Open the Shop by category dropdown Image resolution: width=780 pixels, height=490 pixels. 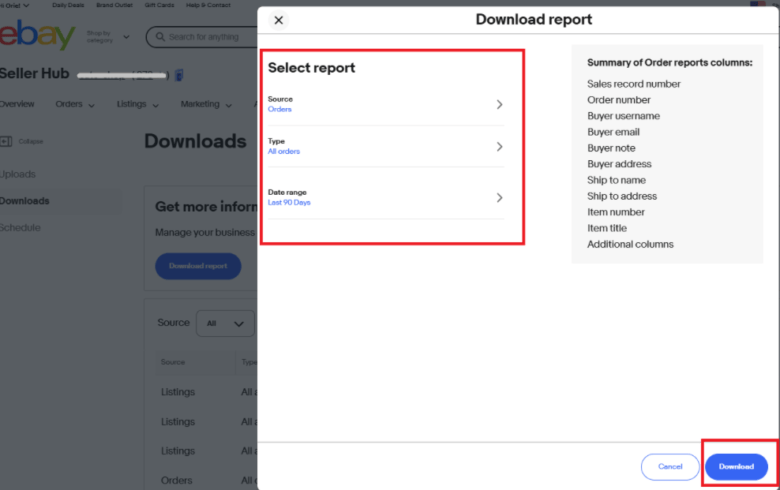(x=108, y=37)
